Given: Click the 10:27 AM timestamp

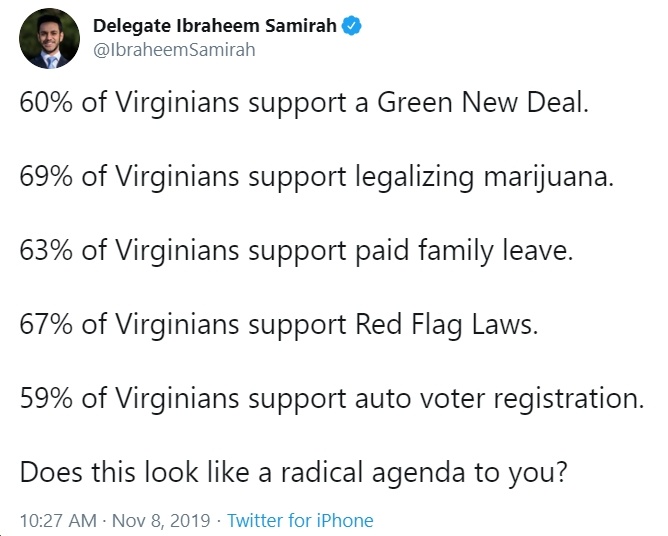Looking at the screenshot, I should click(x=58, y=520).
